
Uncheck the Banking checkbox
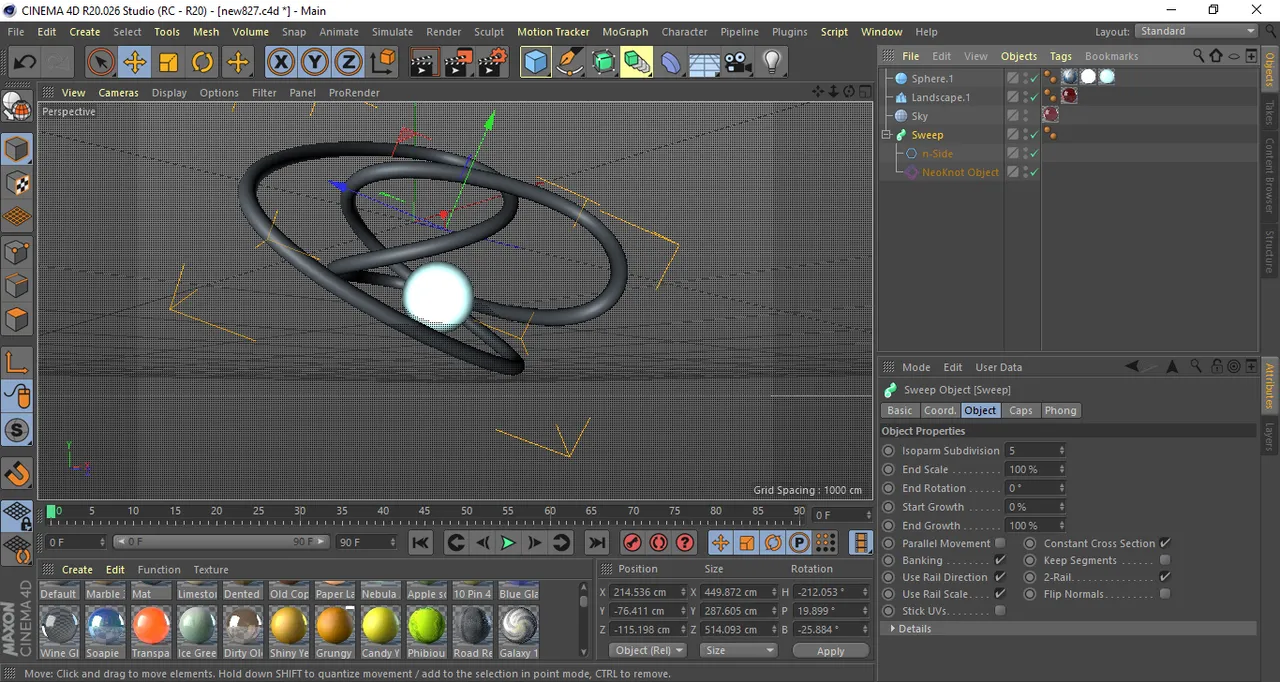pyautogui.click(x=1000, y=561)
